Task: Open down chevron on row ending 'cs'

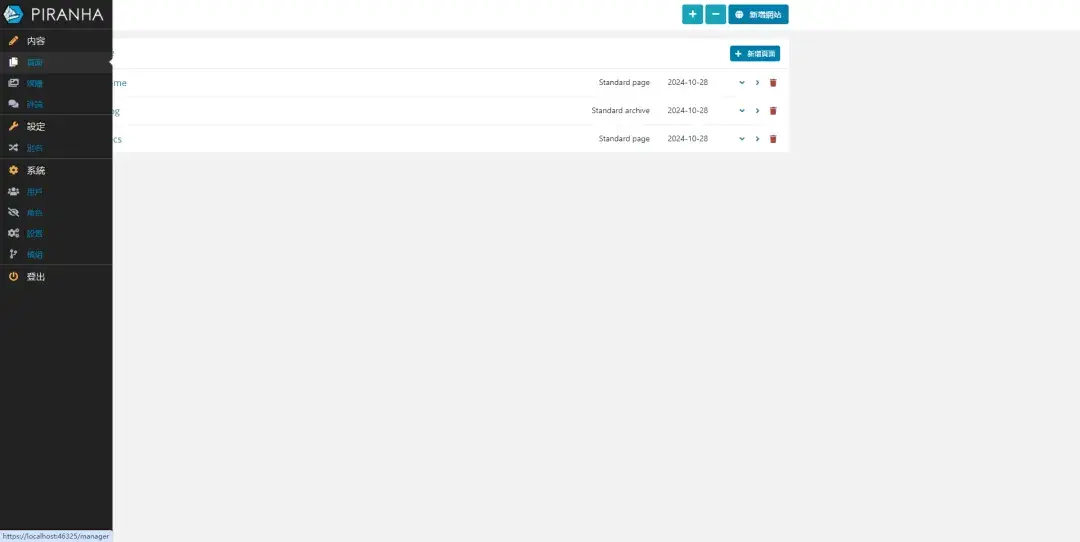Action: [742, 138]
